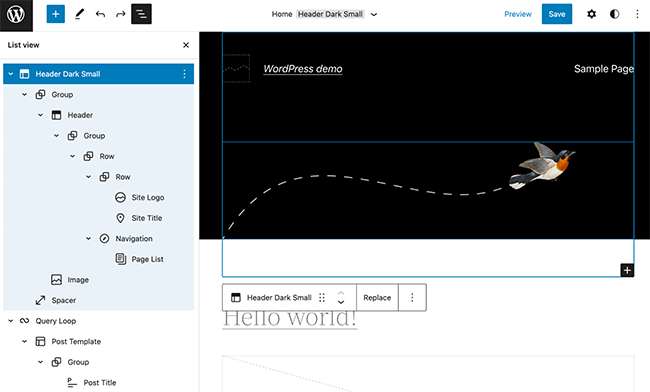Screen dimensions: 650x392
Task: Click the blue block inserter plus button
Action: [x=56, y=14]
